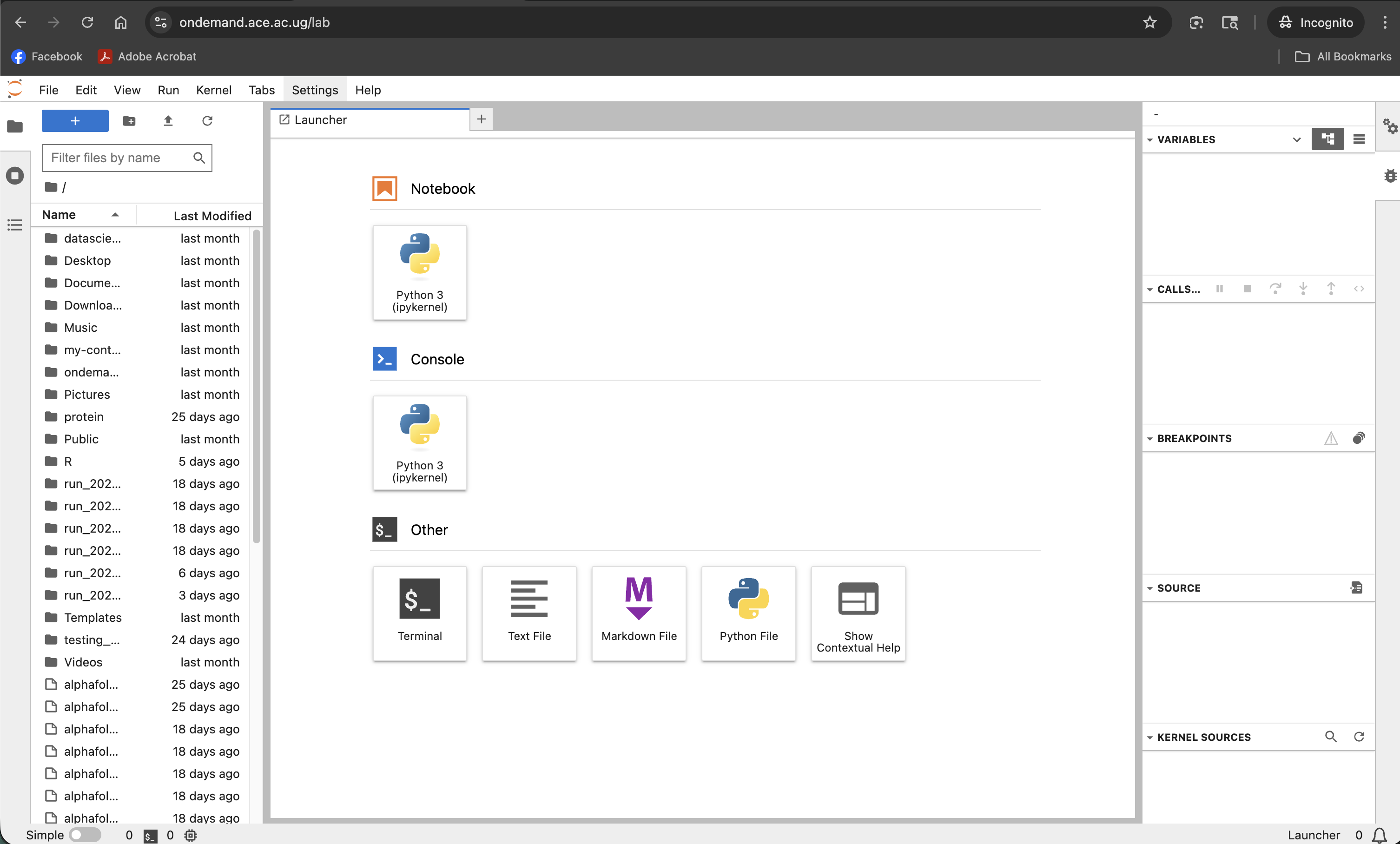Create a Markdown File from the Launcher

[639, 613]
